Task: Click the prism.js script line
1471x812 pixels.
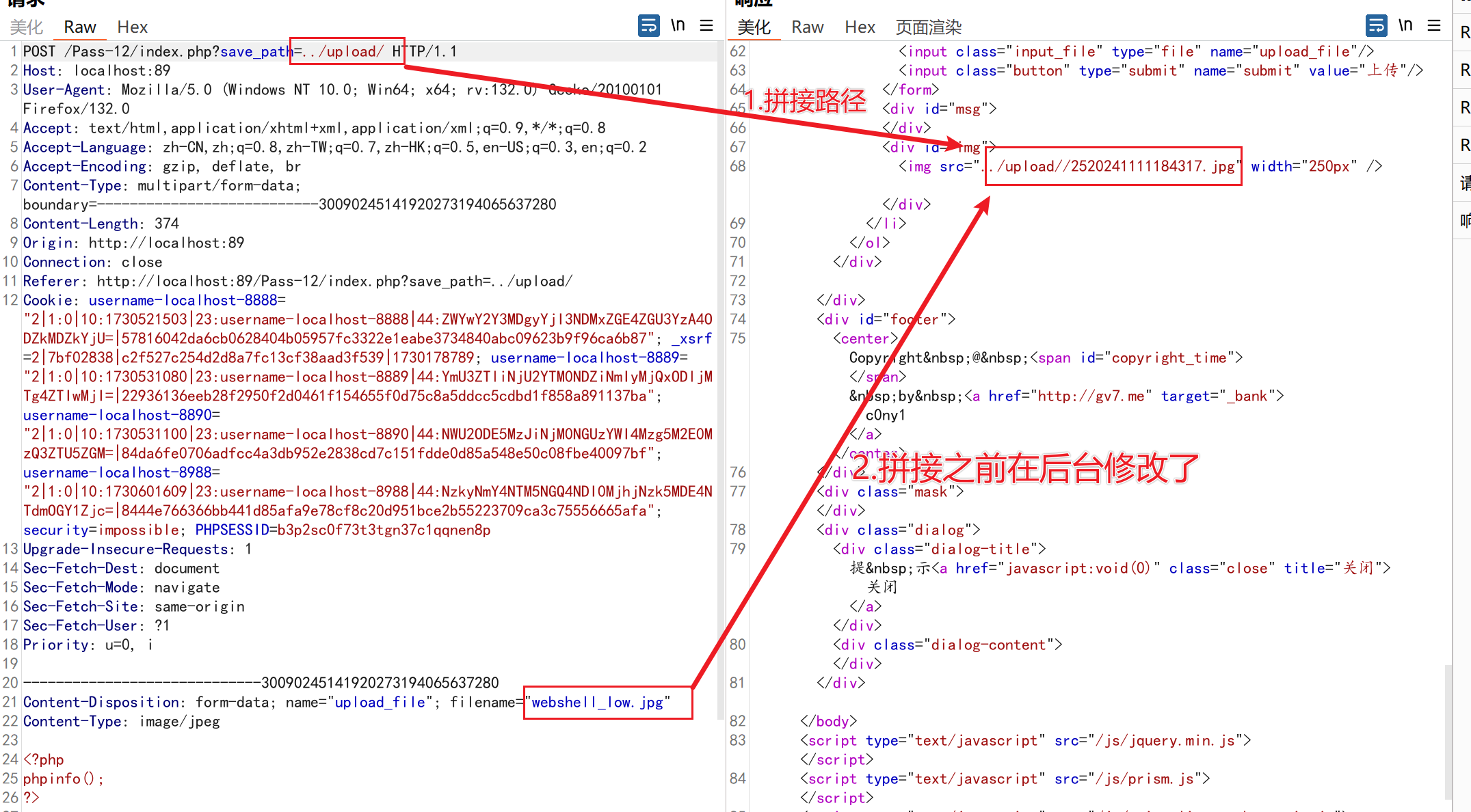Action: tap(1005, 779)
